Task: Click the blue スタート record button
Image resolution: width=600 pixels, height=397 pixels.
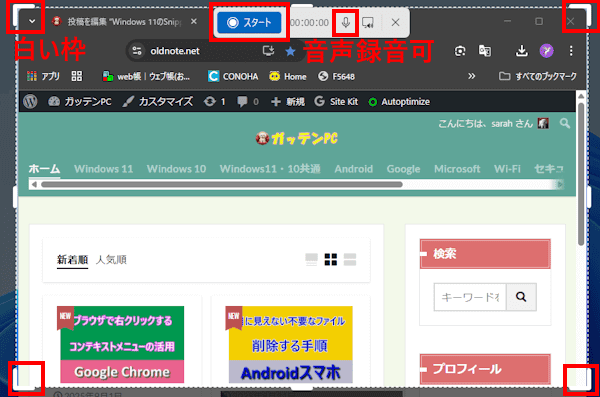Action: click(249, 23)
